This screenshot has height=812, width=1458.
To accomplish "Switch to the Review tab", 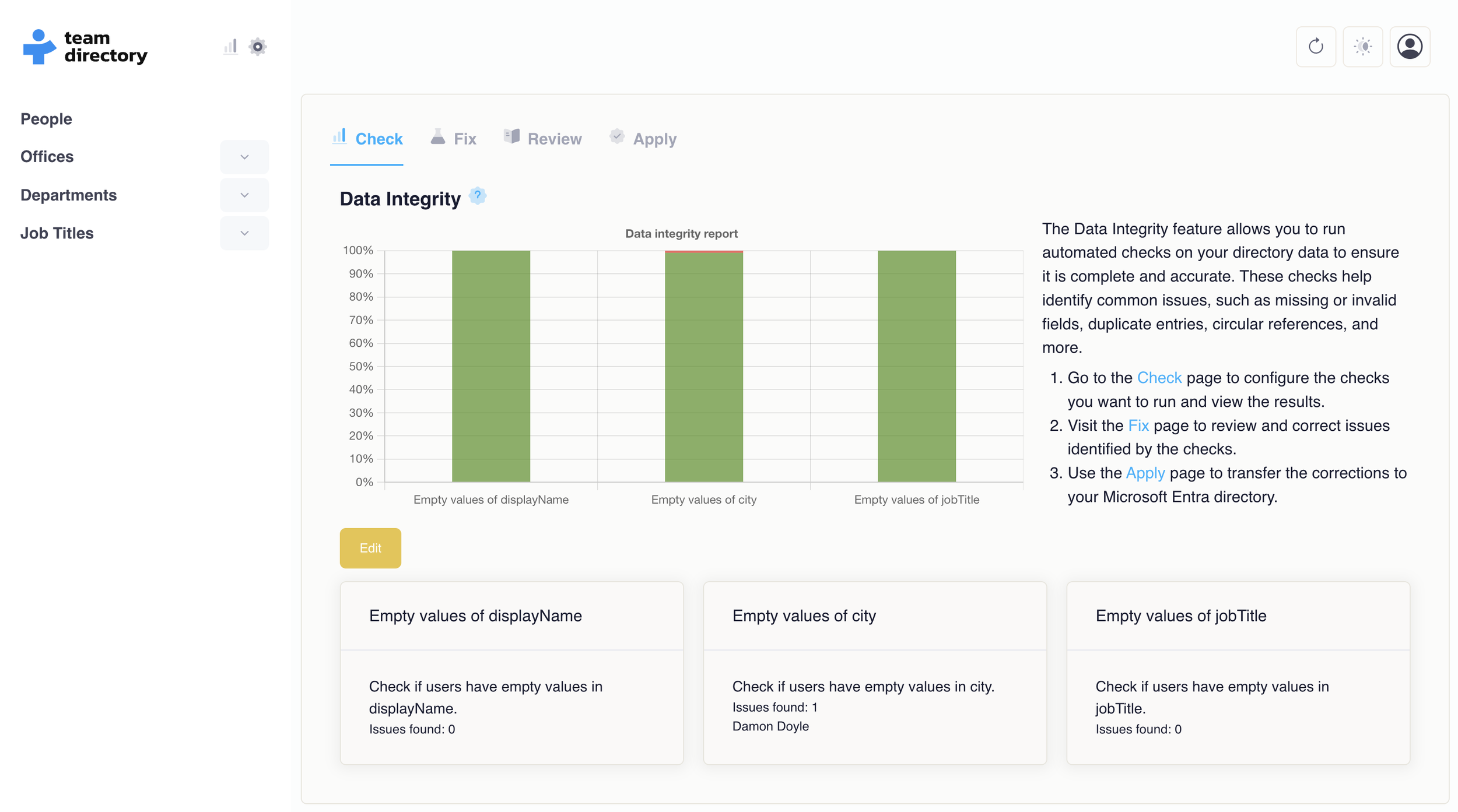I will (x=553, y=139).
